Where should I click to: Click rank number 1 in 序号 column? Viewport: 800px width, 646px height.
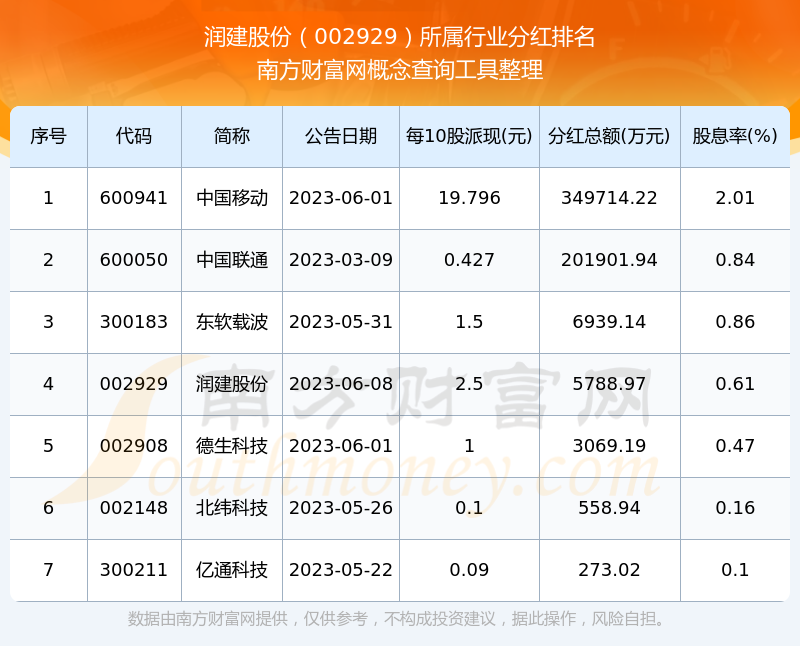48,198
